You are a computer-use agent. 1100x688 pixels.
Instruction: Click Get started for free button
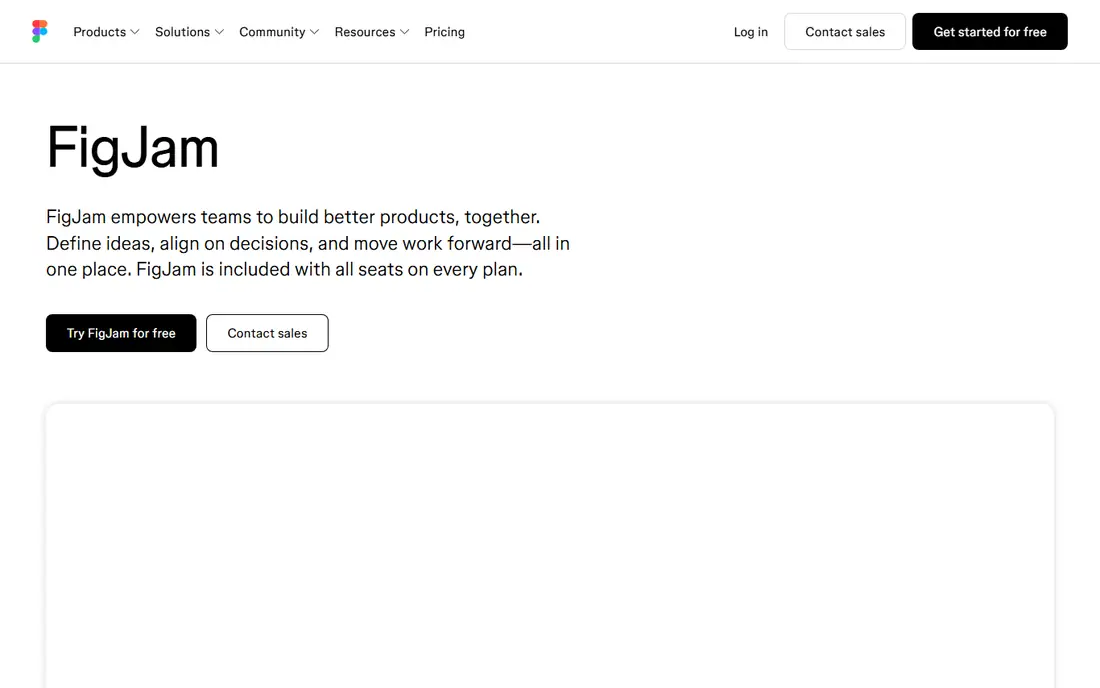[990, 32]
